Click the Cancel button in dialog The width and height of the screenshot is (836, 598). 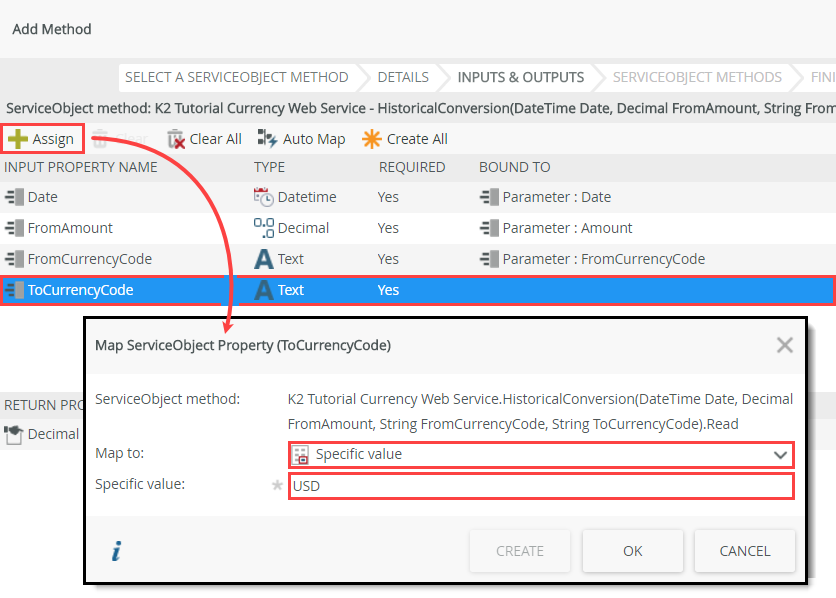coord(744,551)
